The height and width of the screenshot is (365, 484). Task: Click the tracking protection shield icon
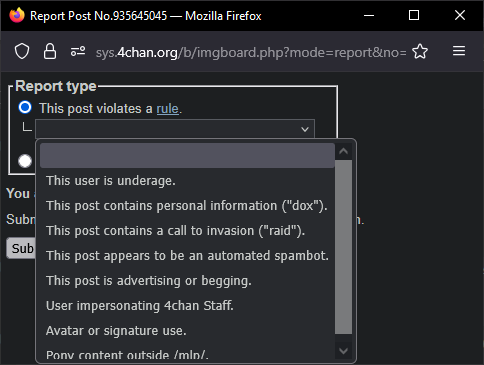(x=22, y=52)
